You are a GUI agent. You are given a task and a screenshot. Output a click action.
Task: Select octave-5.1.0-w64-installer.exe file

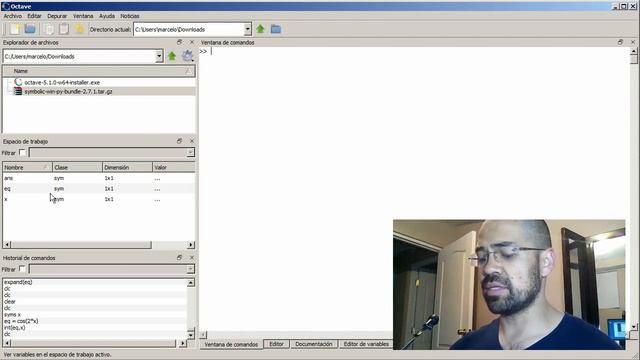coord(62,82)
